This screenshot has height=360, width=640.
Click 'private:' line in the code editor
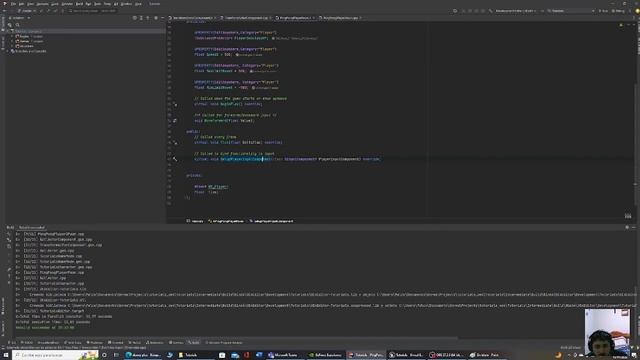point(194,176)
